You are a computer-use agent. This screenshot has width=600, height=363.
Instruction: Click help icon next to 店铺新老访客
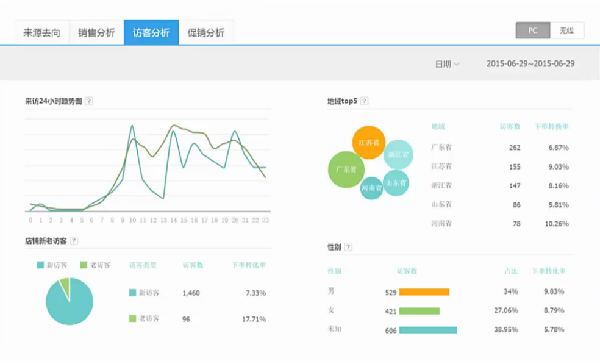(74, 241)
